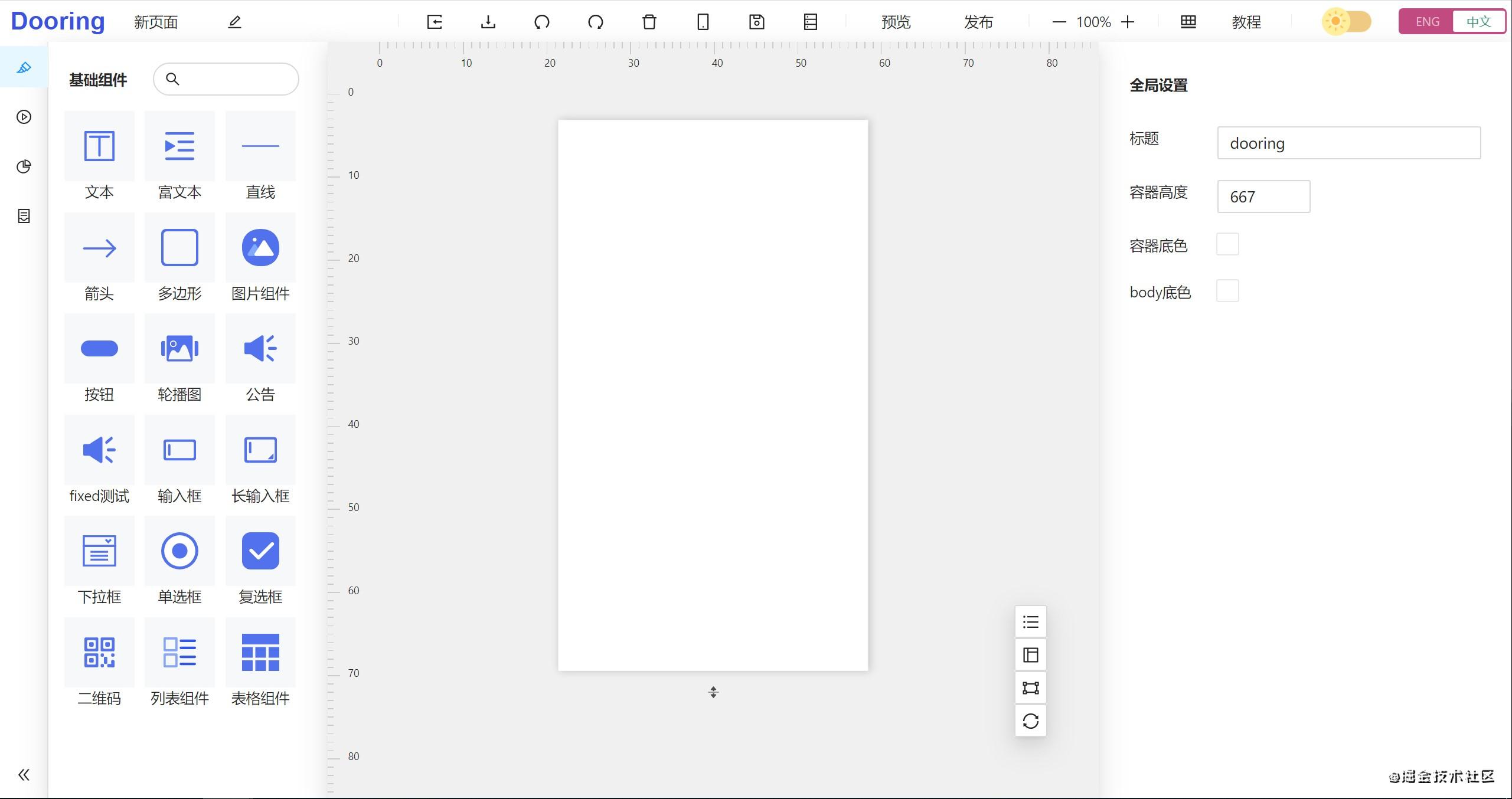Click the fit-frame floating button

coord(1031,688)
